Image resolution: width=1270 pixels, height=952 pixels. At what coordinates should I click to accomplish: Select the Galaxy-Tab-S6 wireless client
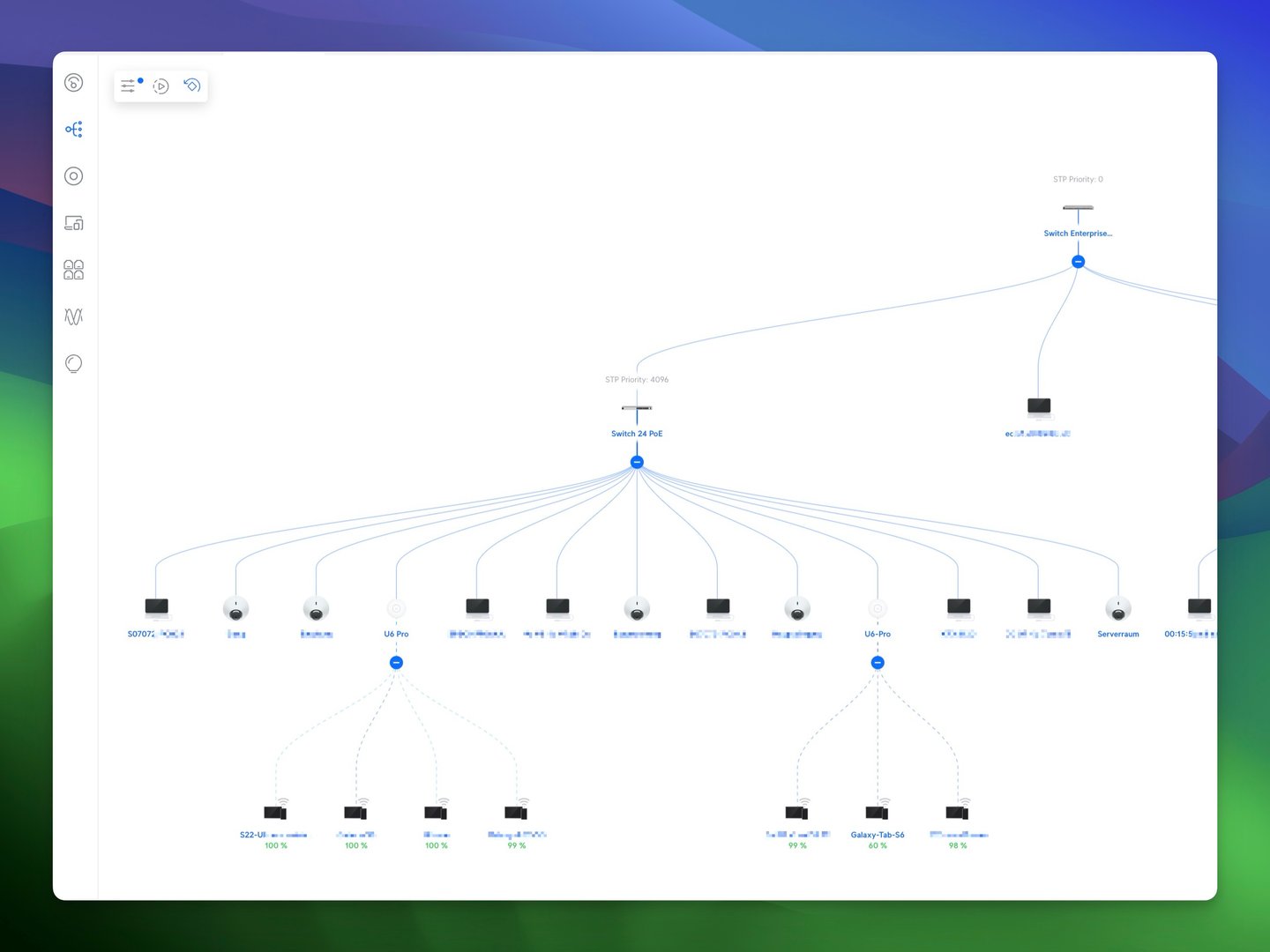[x=878, y=813]
